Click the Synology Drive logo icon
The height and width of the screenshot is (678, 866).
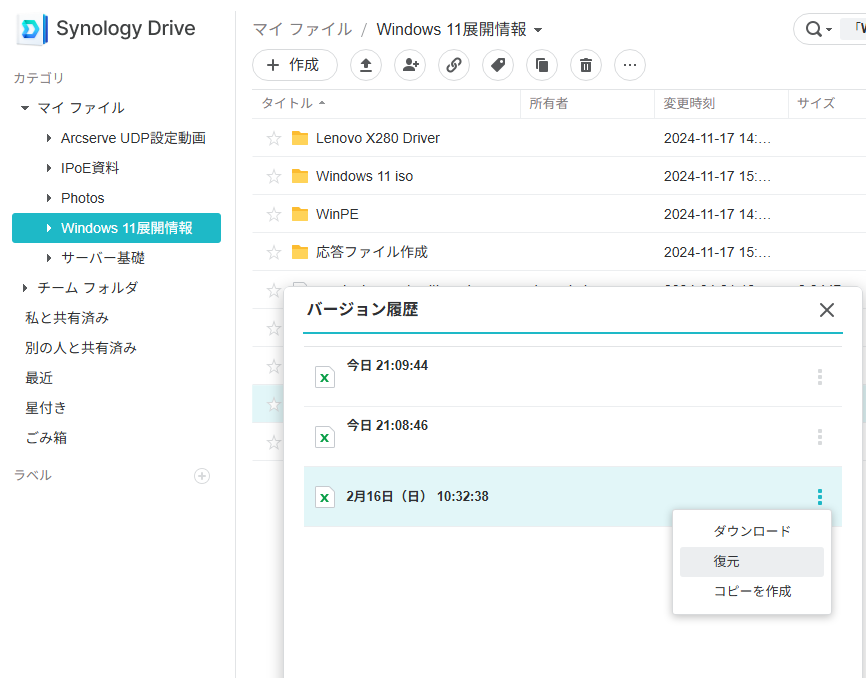pos(32,29)
